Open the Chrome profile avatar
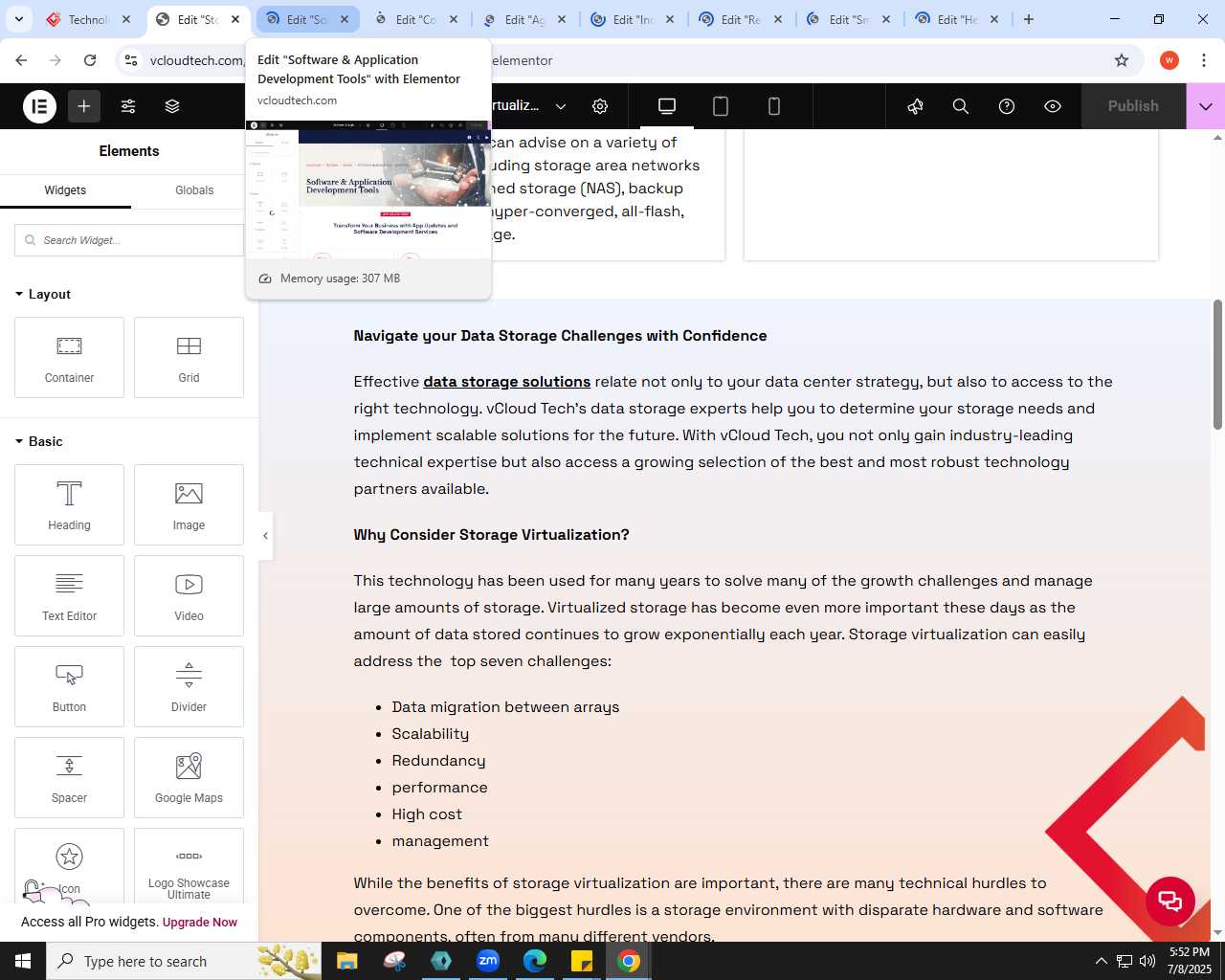This screenshot has width=1225, height=980. (1169, 60)
